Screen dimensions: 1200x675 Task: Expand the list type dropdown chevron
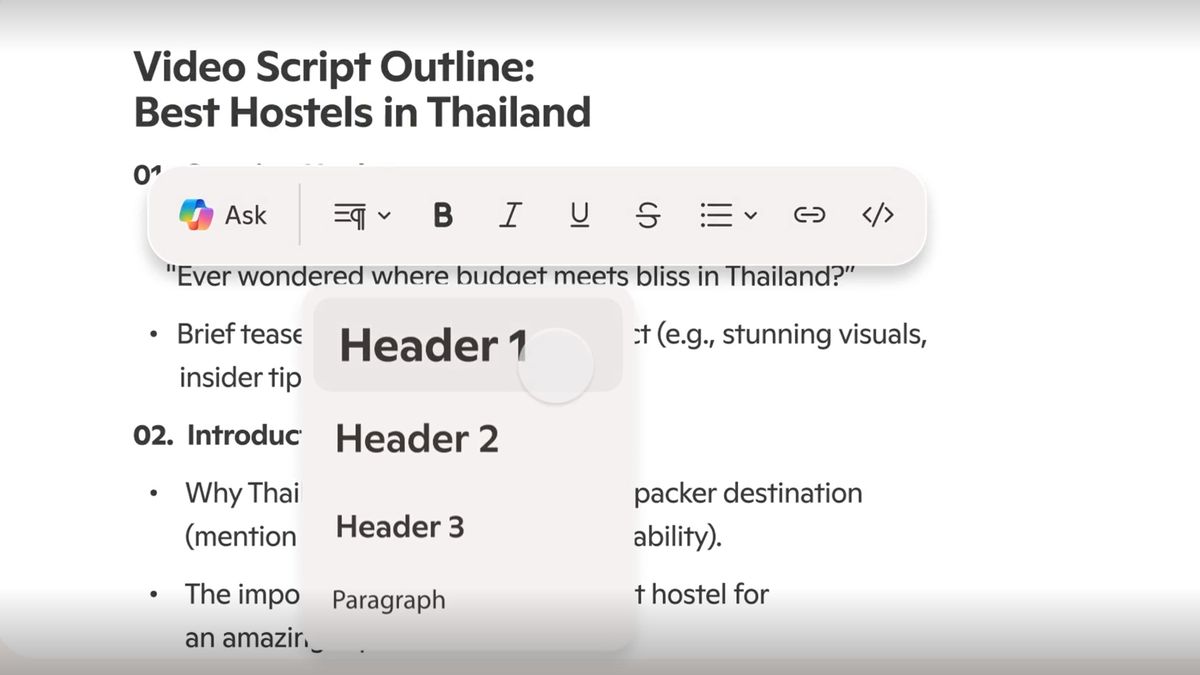click(752, 215)
